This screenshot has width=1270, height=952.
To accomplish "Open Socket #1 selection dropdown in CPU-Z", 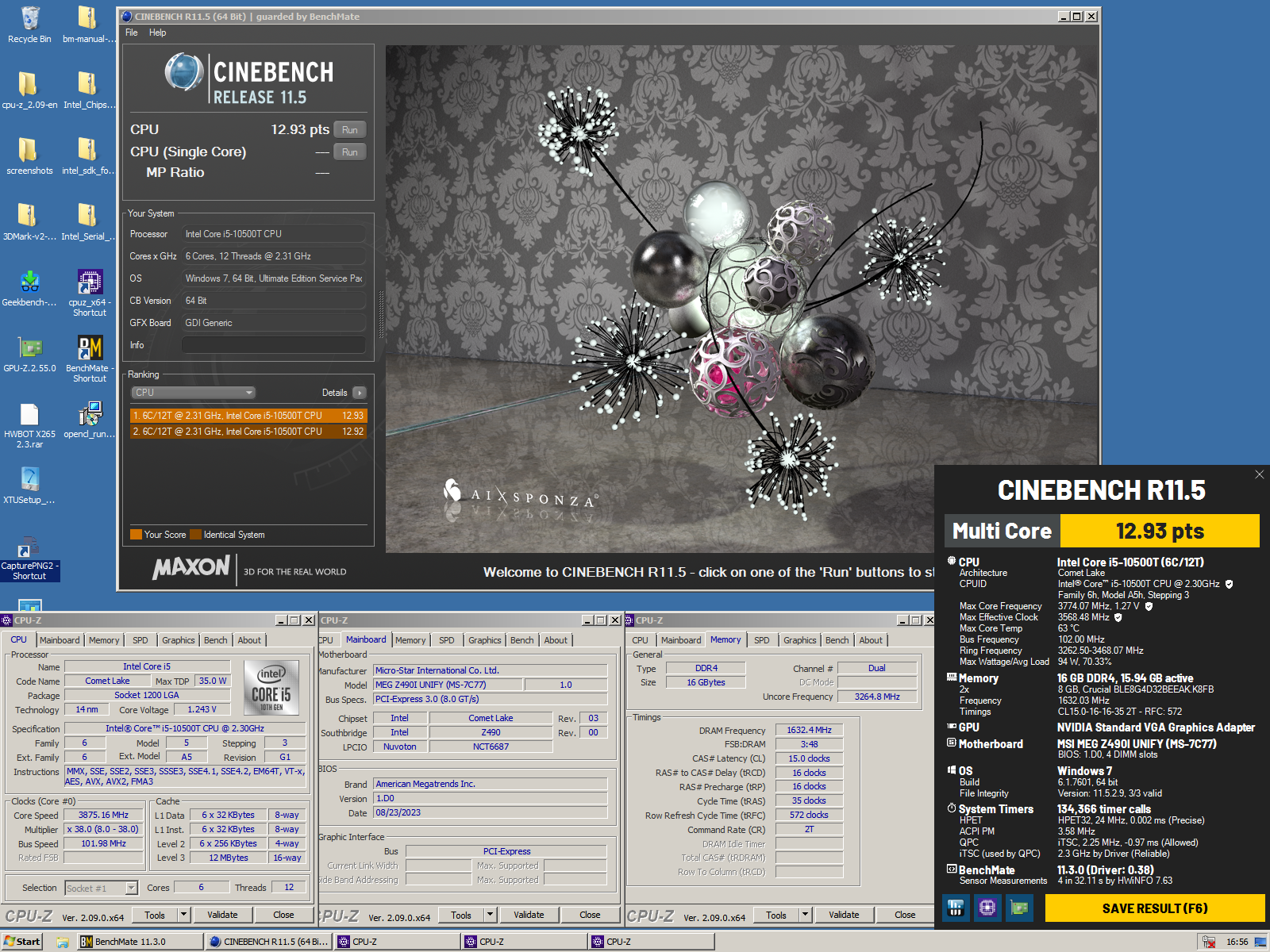I will coord(132,888).
